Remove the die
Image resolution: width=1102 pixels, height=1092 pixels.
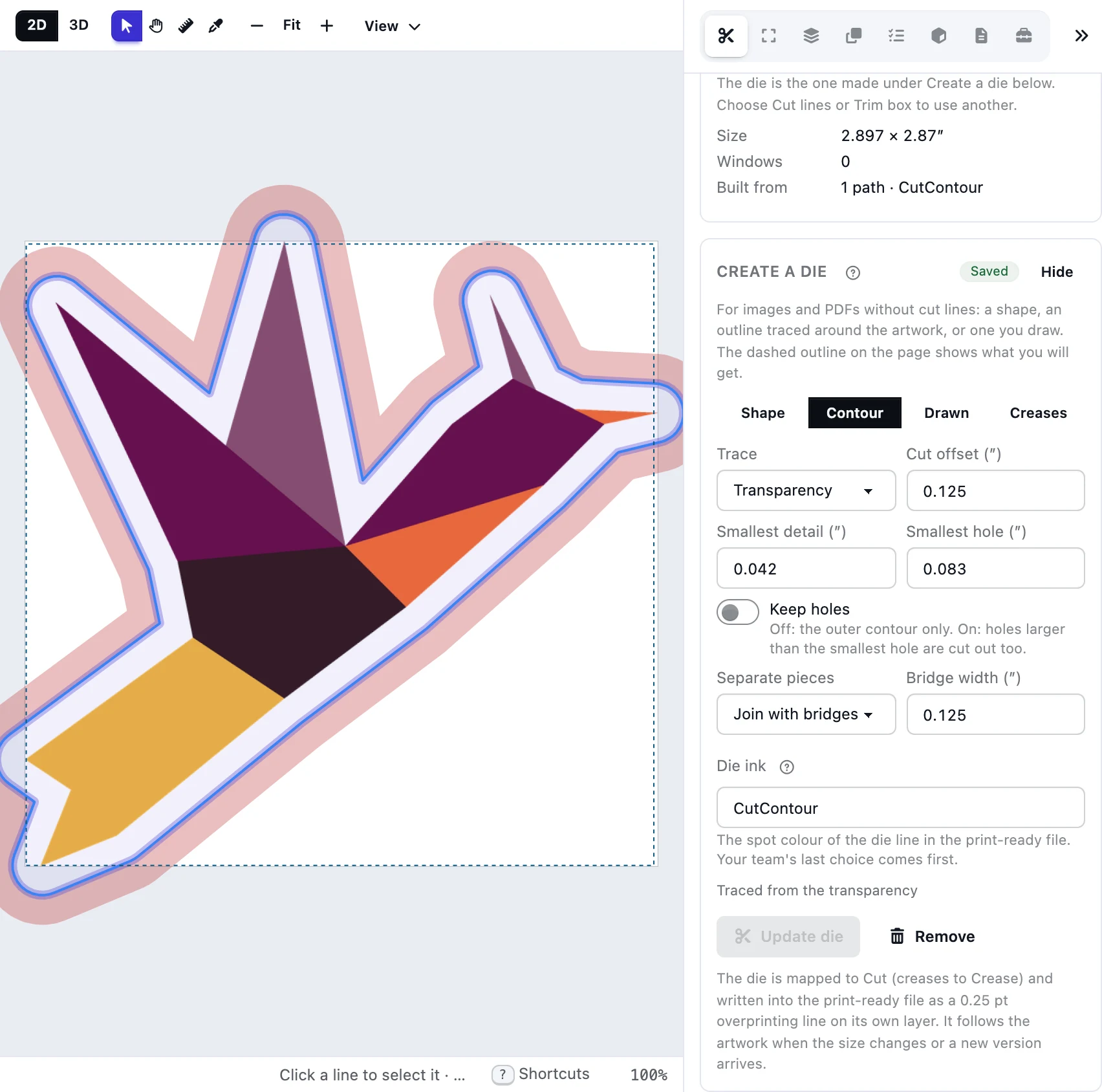click(x=933, y=937)
